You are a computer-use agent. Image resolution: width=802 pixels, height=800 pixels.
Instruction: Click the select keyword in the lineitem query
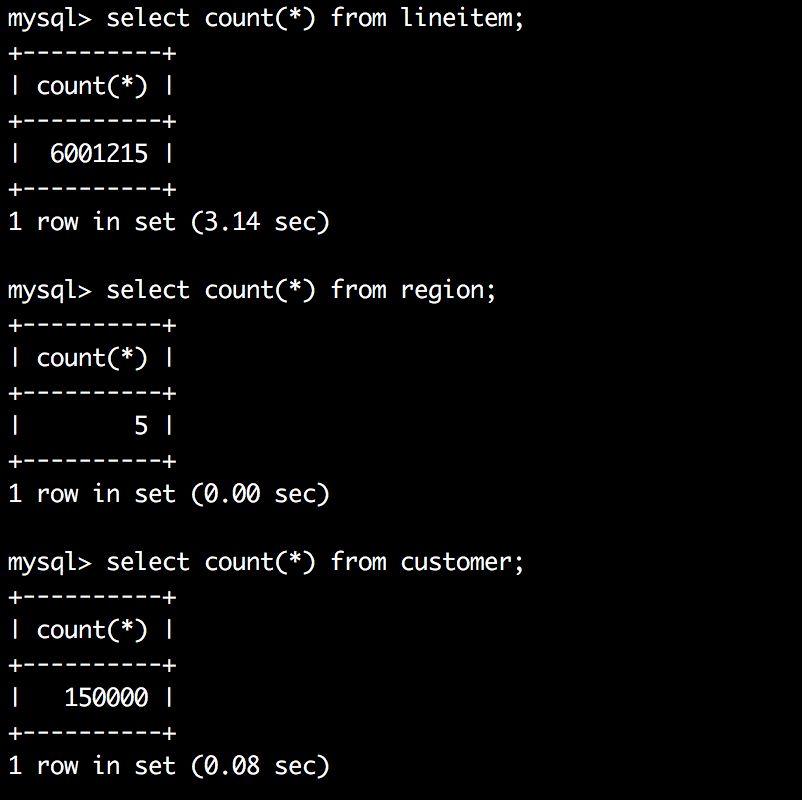click(x=148, y=18)
